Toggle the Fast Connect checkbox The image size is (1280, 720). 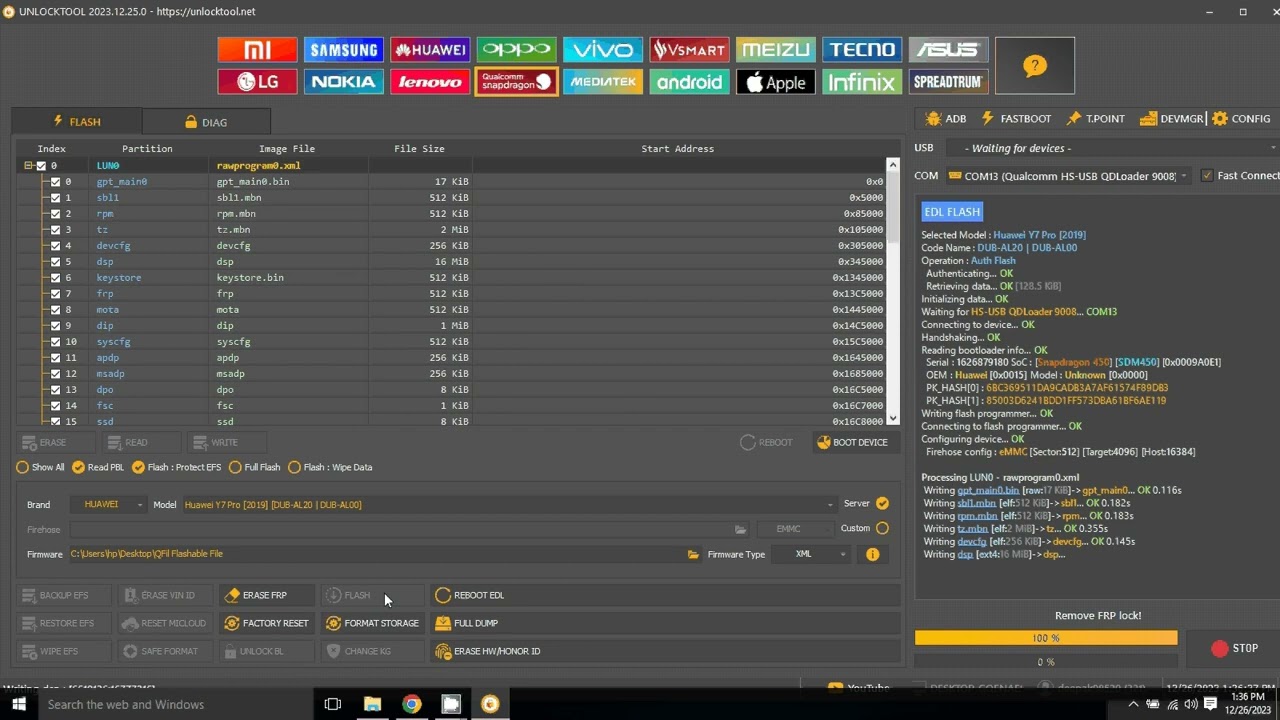pyautogui.click(x=1207, y=175)
